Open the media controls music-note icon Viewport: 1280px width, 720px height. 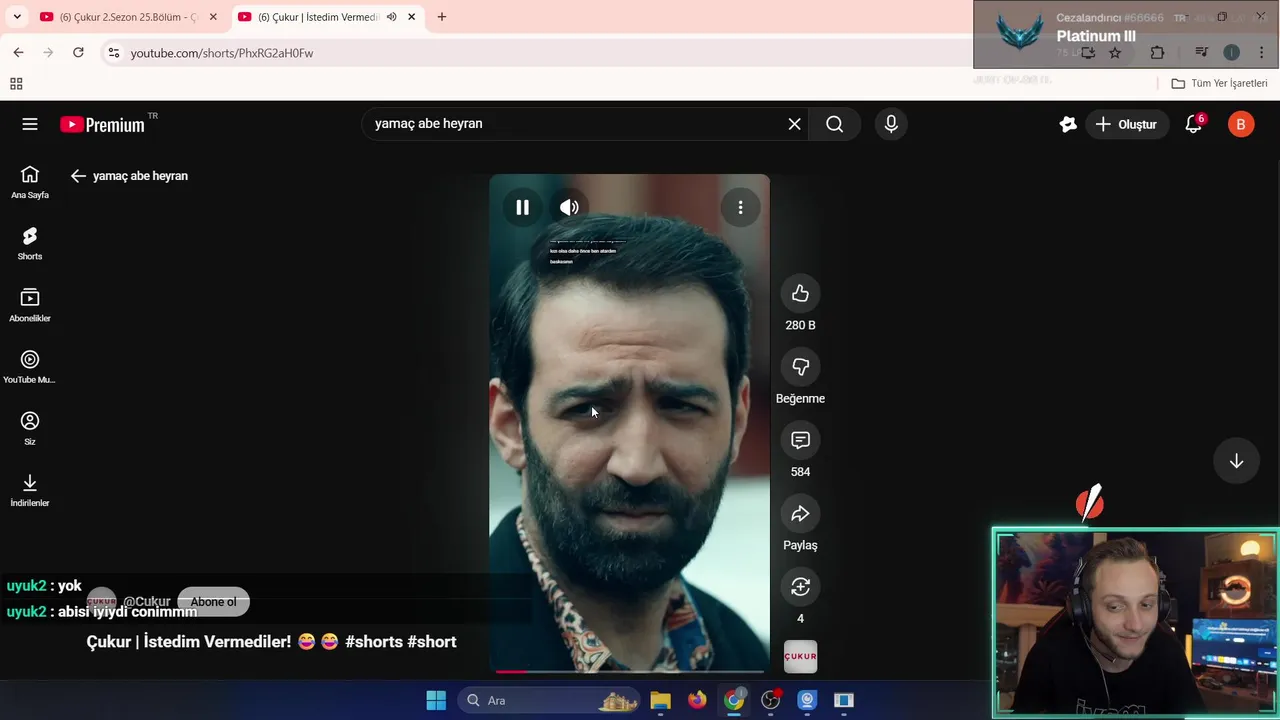point(1201,53)
